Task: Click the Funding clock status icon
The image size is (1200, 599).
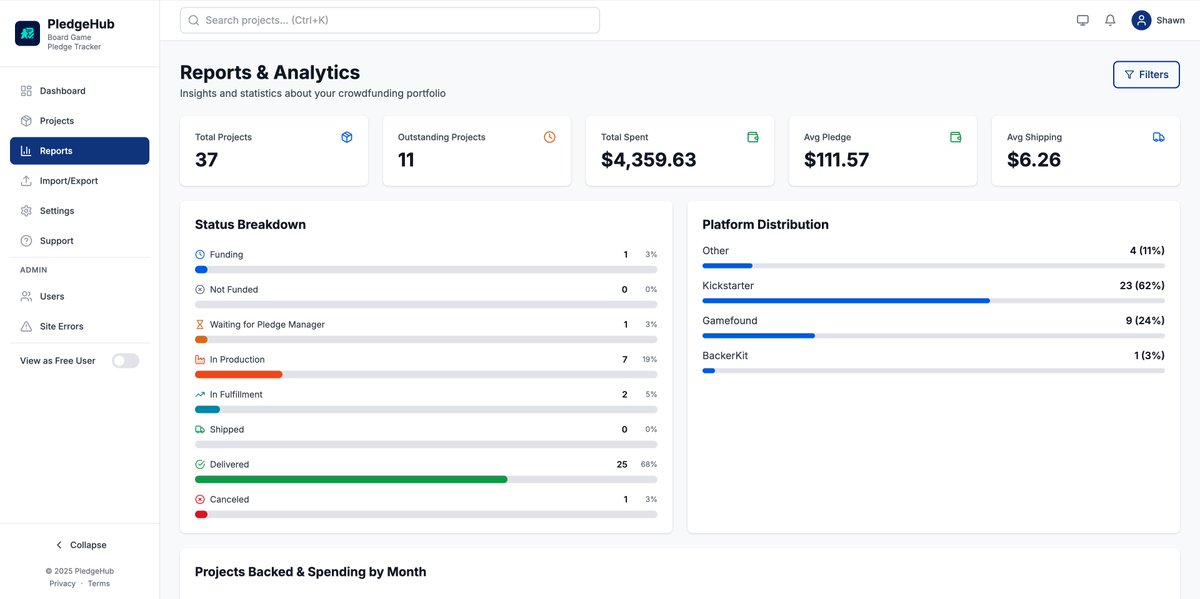Action: [x=200, y=255]
